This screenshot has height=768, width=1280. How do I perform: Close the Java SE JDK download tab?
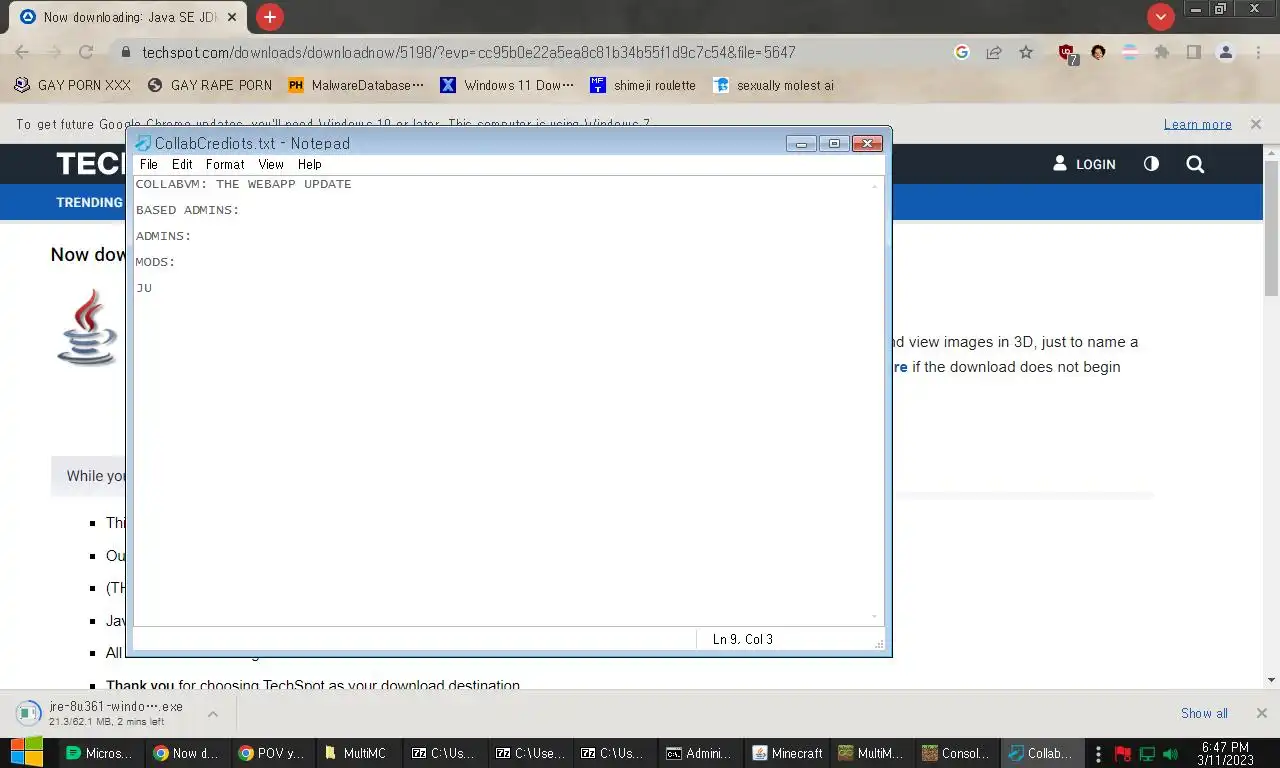pos(232,17)
